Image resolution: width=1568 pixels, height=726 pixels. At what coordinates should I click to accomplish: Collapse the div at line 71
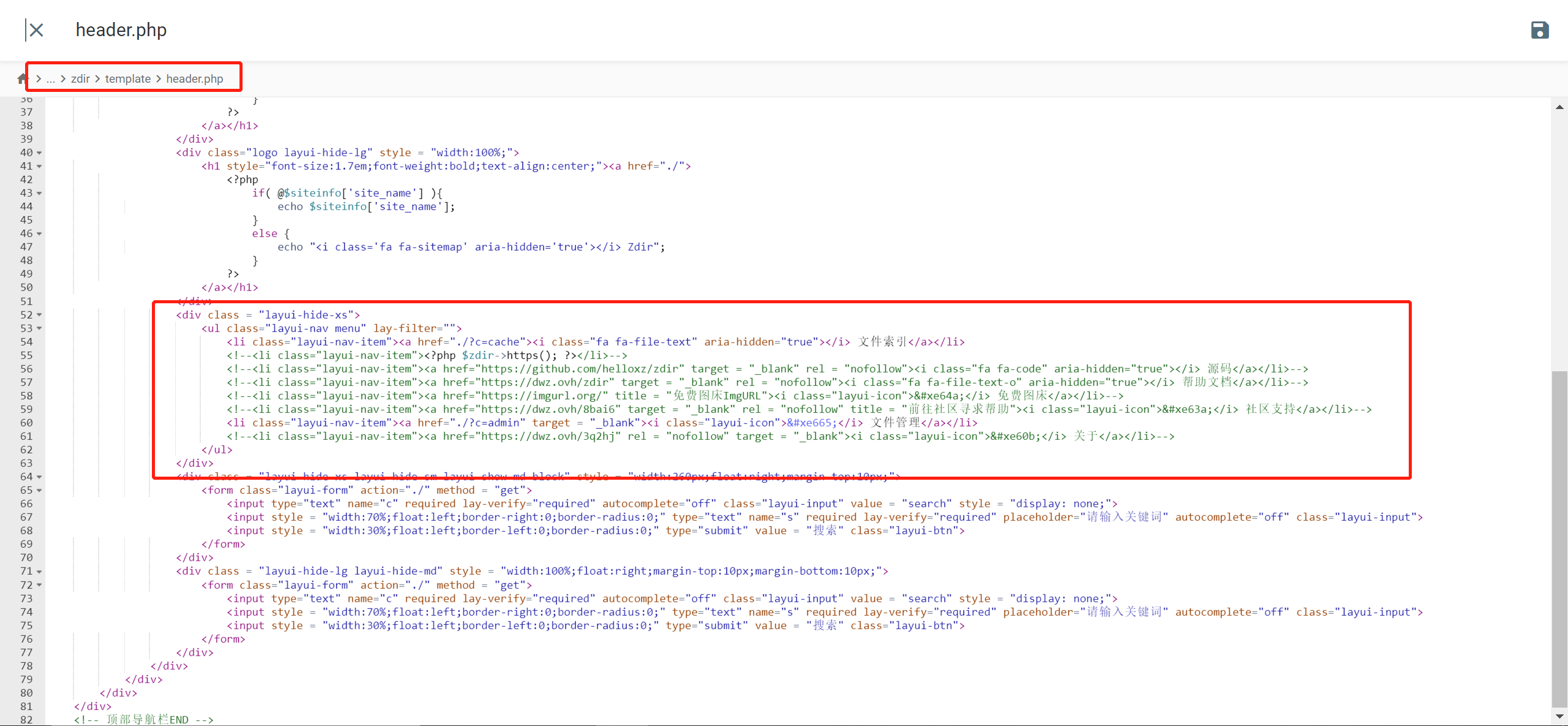(x=40, y=572)
